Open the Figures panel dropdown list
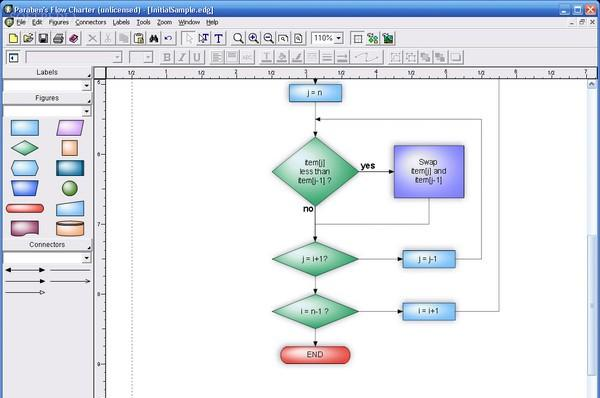Viewport: 600px width, 398px height. point(86,111)
